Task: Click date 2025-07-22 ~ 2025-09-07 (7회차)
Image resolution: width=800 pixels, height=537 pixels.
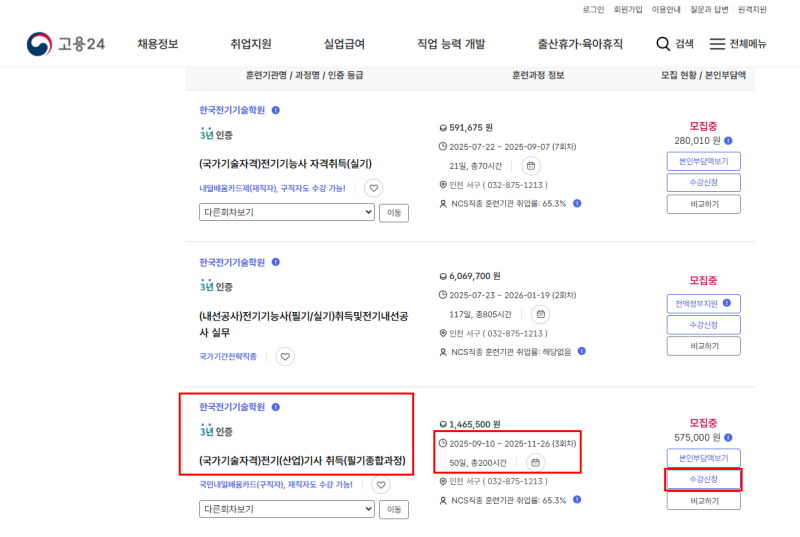Action: 513,147
